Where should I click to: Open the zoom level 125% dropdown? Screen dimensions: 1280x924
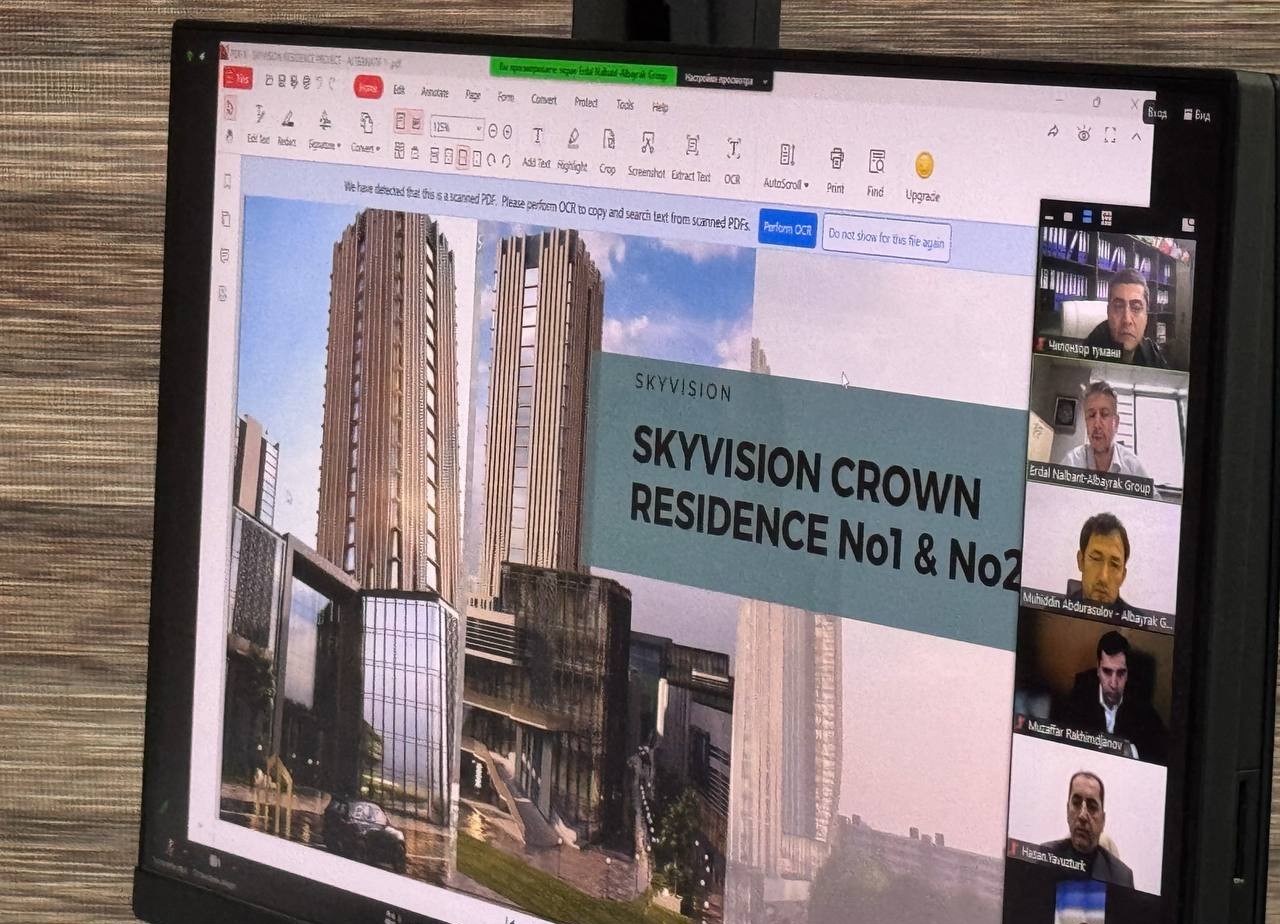click(457, 129)
